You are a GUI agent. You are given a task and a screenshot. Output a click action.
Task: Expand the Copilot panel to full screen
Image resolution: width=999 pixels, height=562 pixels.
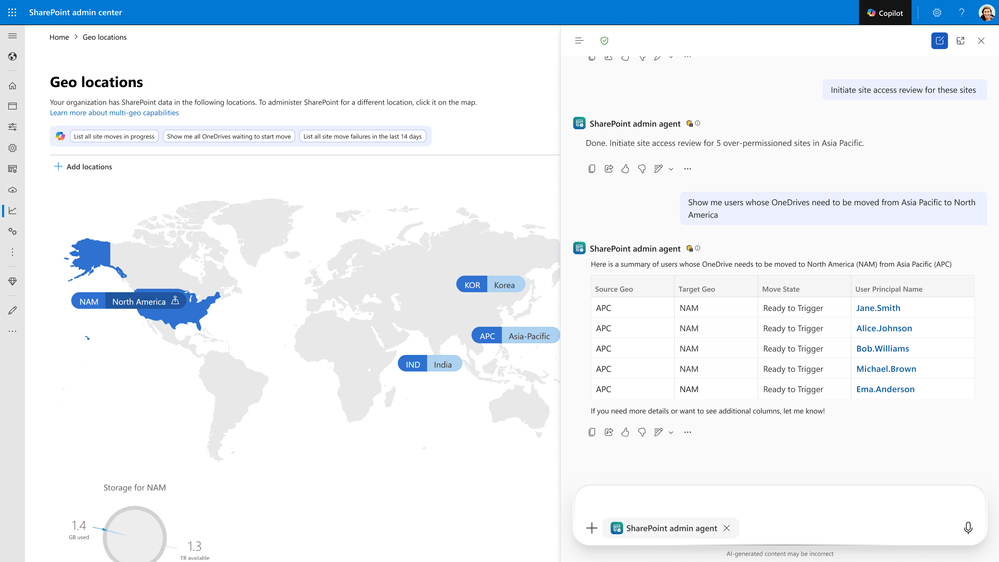(x=960, y=41)
